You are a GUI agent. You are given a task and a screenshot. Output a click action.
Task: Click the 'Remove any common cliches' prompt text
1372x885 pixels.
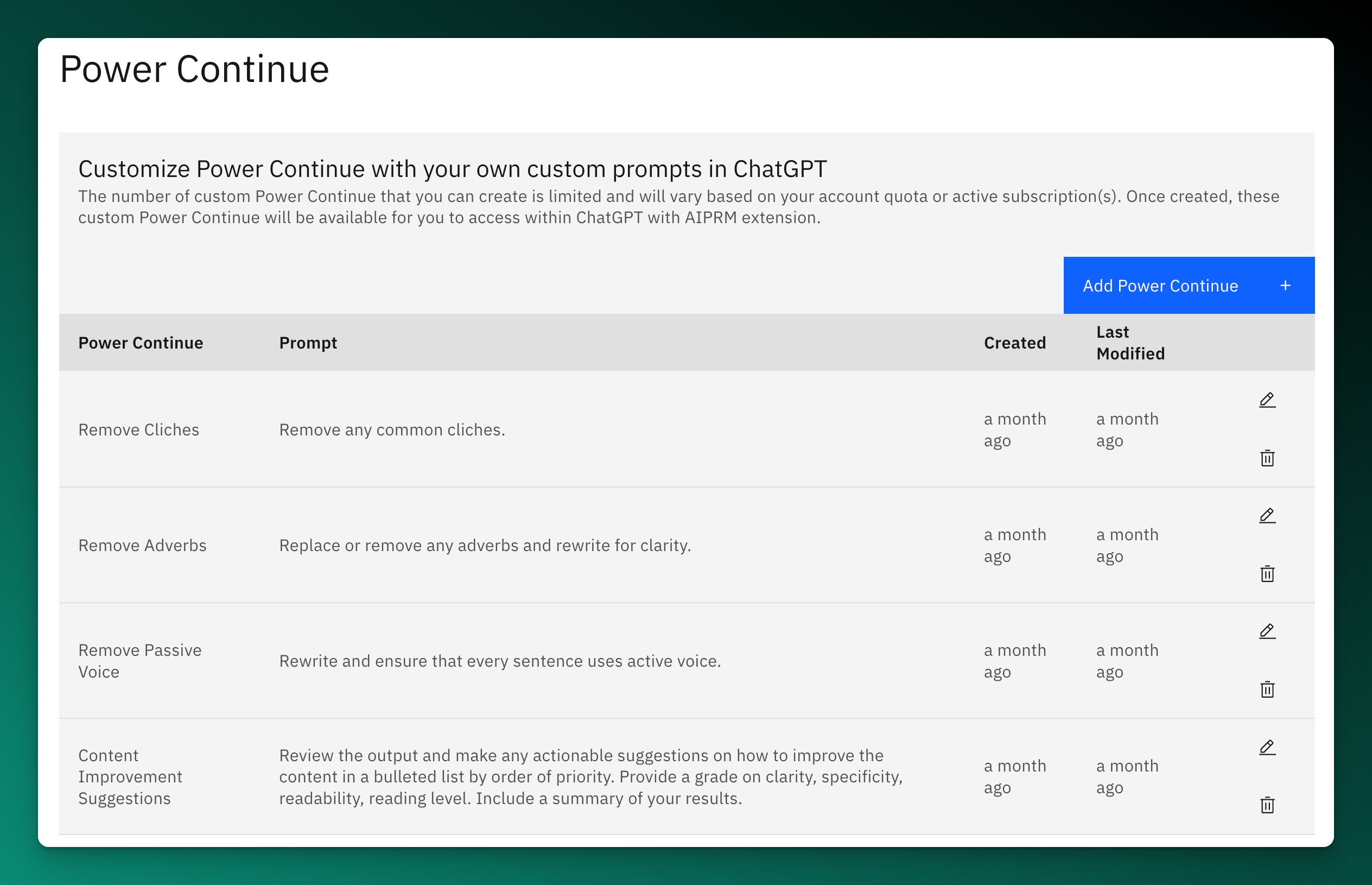[x=392, y=430]
